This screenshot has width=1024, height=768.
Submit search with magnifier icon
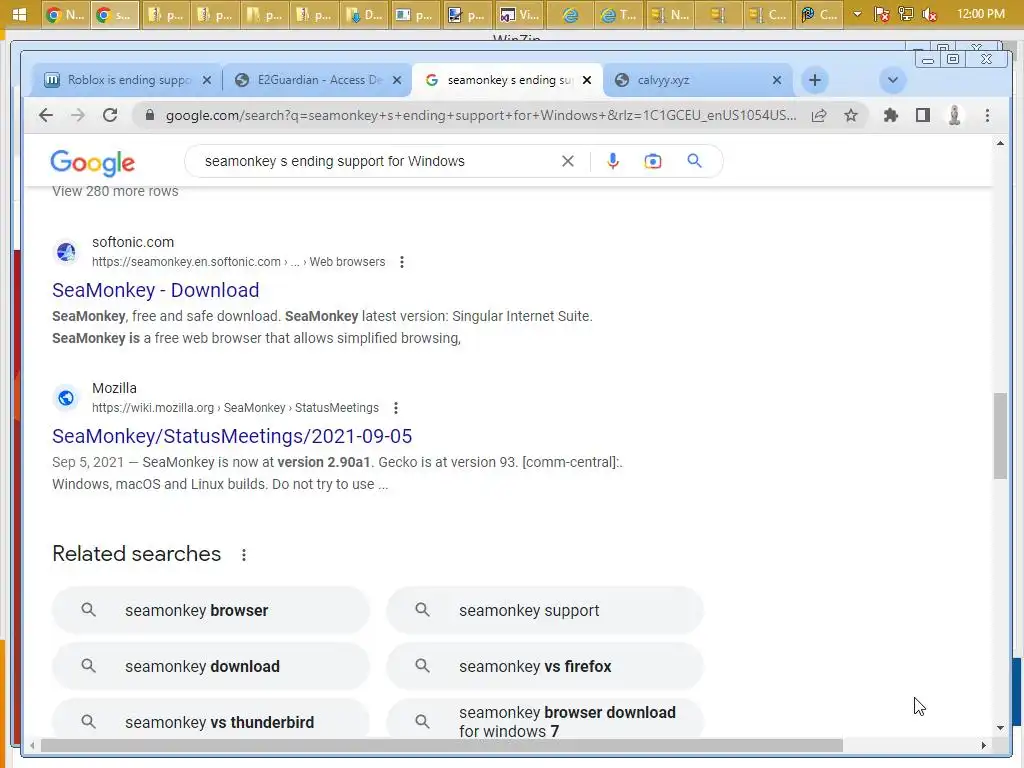tap(694, 161)
